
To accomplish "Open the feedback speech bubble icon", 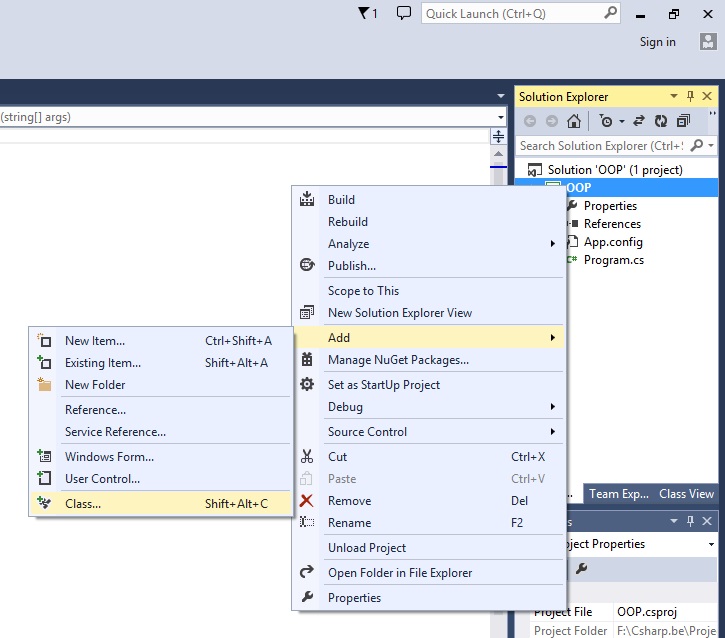I will coord(404,13).
